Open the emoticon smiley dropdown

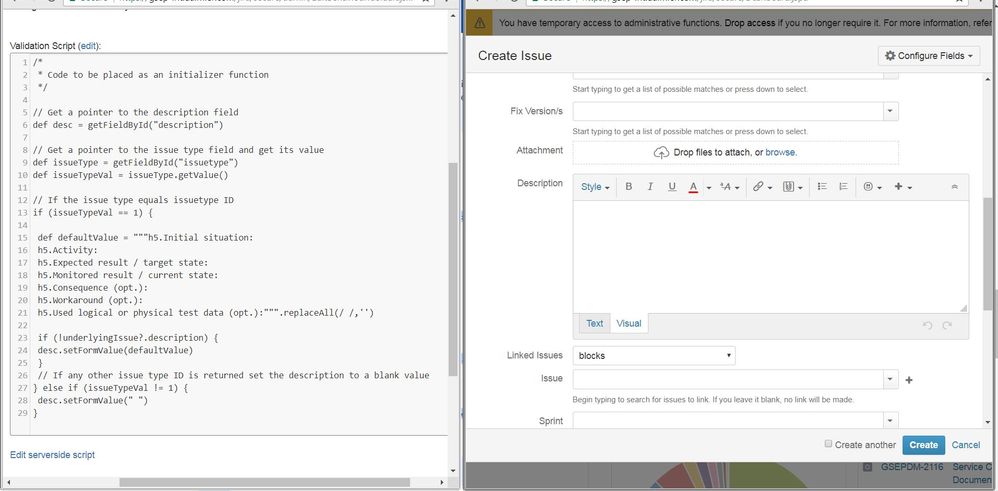coord(873,187)
